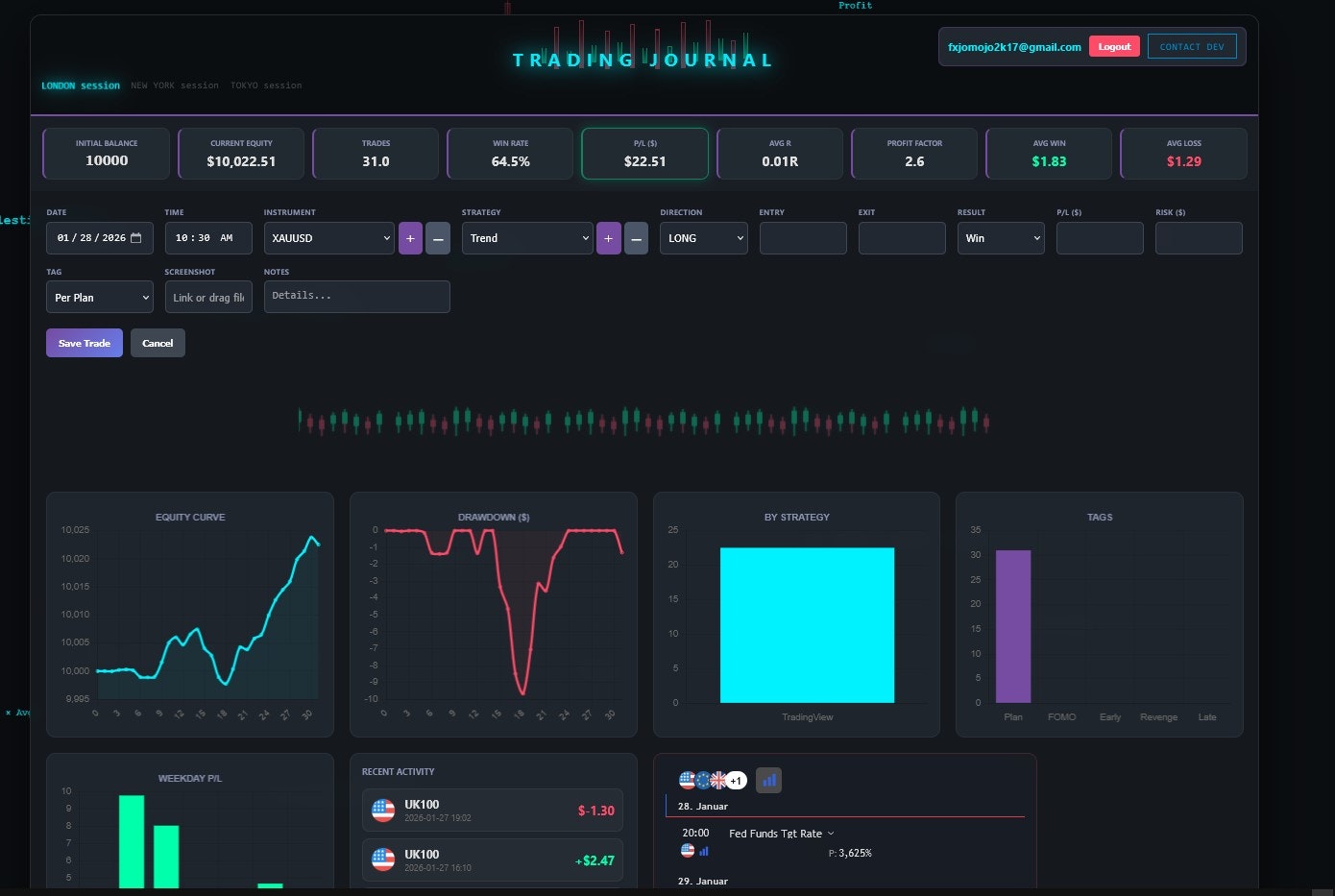Open the Tag dropdown showing Per Plan
The height and width of the screenshot is (896, 1335).
coord(99,297)
